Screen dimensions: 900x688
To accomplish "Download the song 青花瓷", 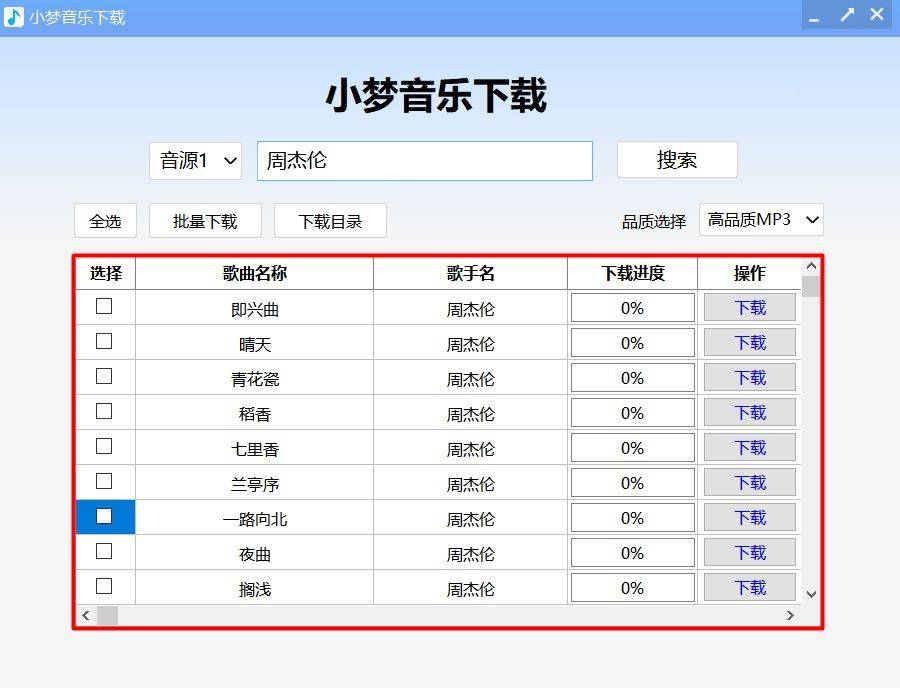I will pyautogui.click(x=749, y=377).
